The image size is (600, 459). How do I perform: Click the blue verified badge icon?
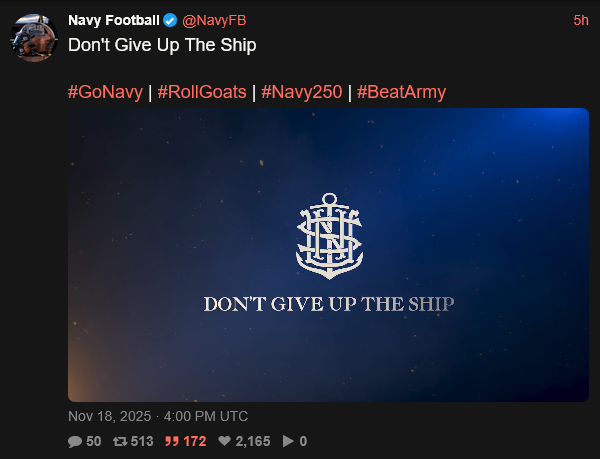click(170, 20)
